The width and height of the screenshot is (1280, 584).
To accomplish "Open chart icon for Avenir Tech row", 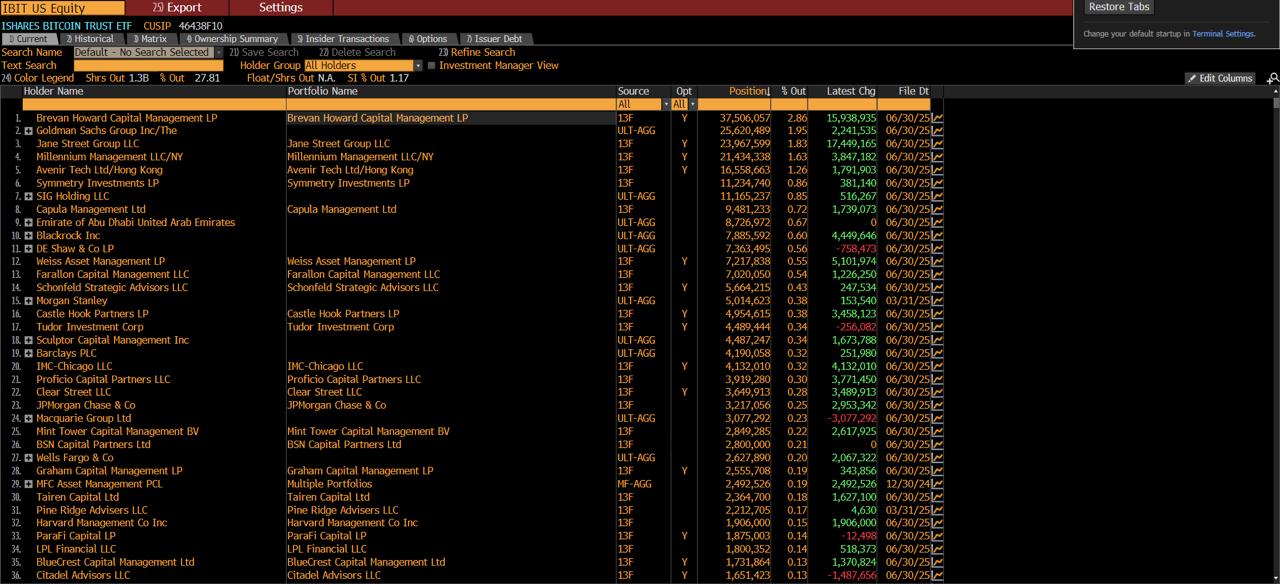I will coord(937,170).
